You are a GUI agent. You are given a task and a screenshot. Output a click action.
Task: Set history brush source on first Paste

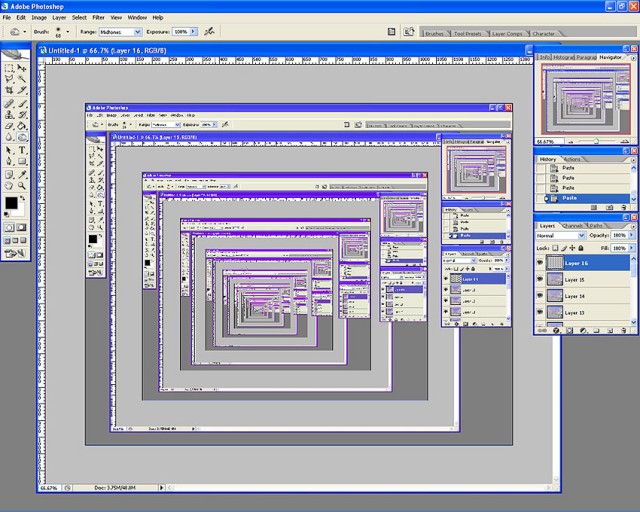point(541,168)
